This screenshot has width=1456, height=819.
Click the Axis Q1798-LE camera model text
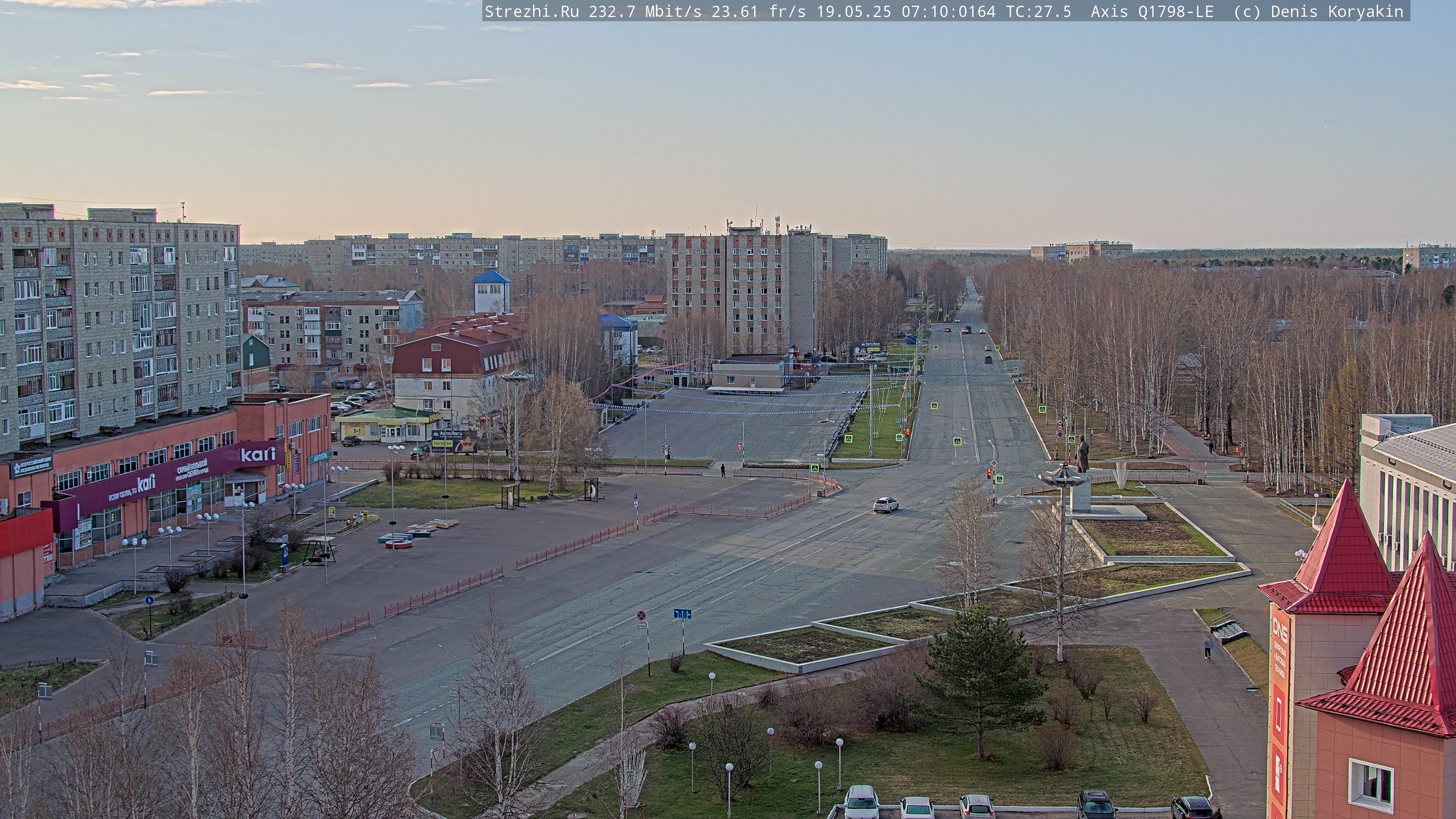(1152, 11)
